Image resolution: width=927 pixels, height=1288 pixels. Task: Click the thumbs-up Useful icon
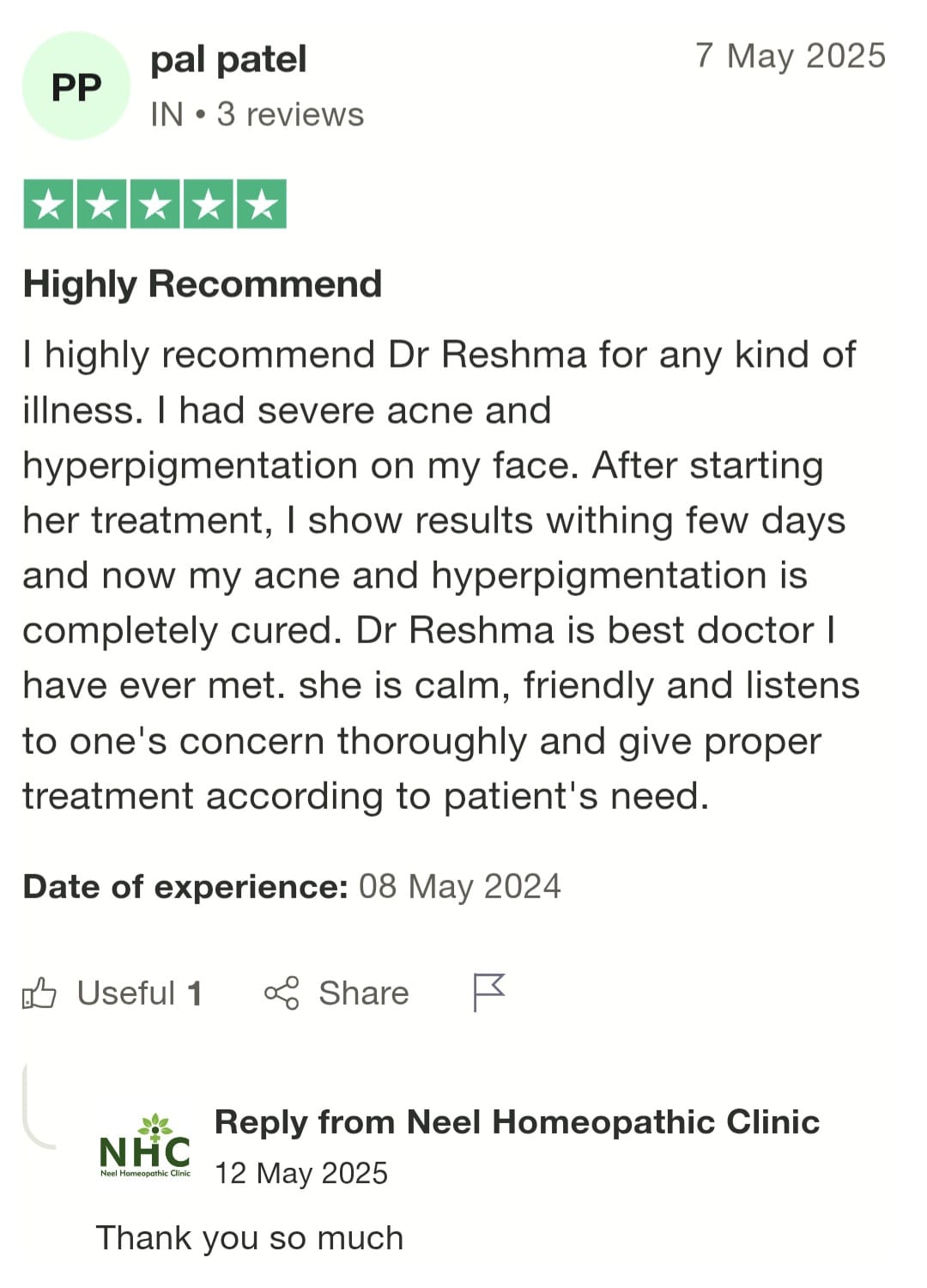point(39,993)
